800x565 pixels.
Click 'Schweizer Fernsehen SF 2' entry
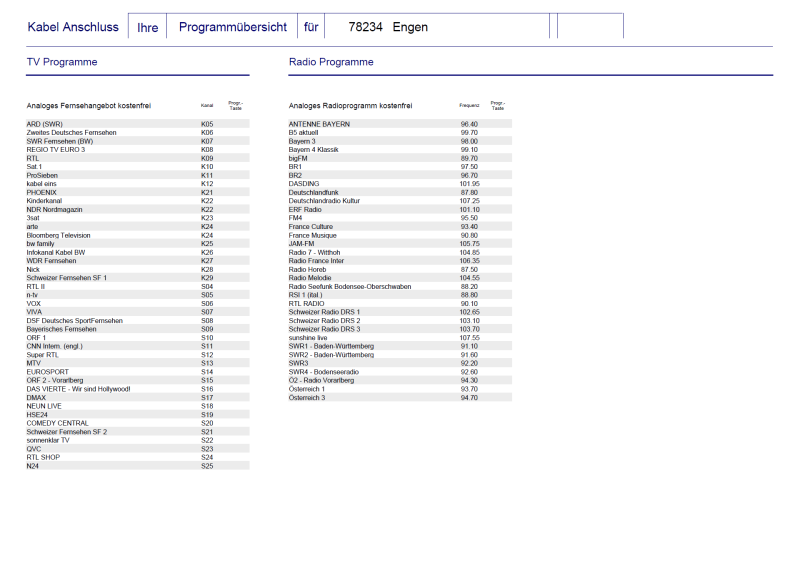click(x=67, y=432)
